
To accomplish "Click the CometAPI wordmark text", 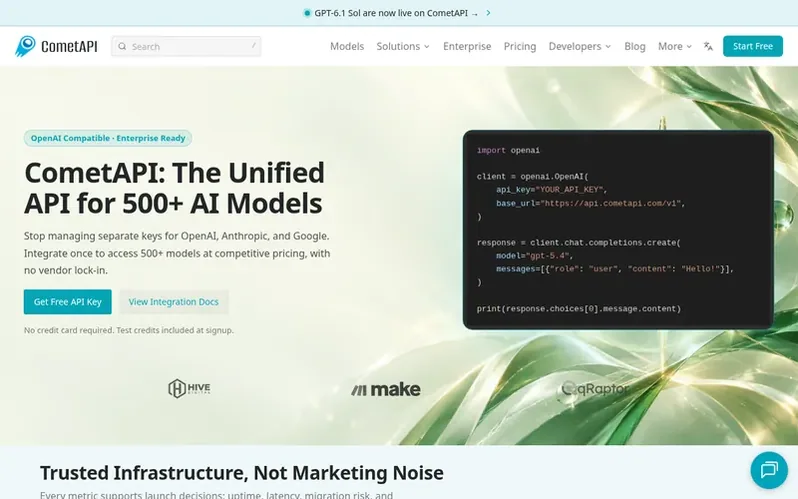I will point(69,46).
